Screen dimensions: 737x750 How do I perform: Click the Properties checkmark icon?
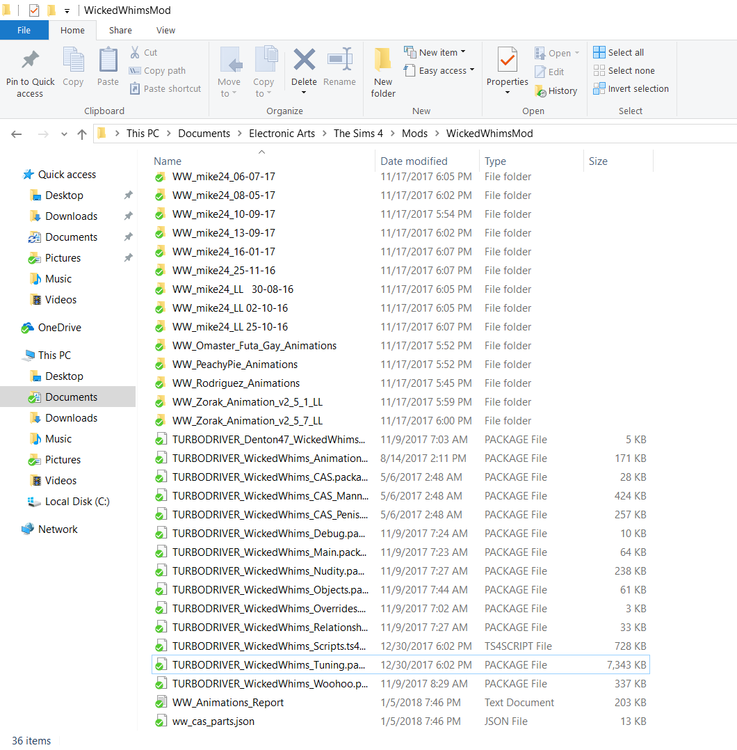(507, 60)
